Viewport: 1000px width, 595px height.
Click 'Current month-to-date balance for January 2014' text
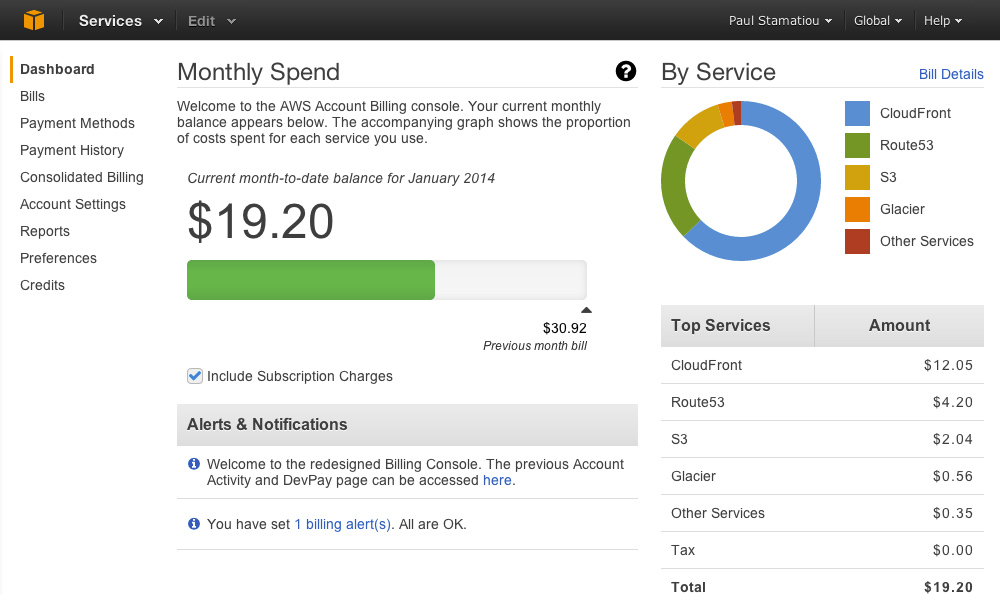pyautogui.click(x=341, y=179)
